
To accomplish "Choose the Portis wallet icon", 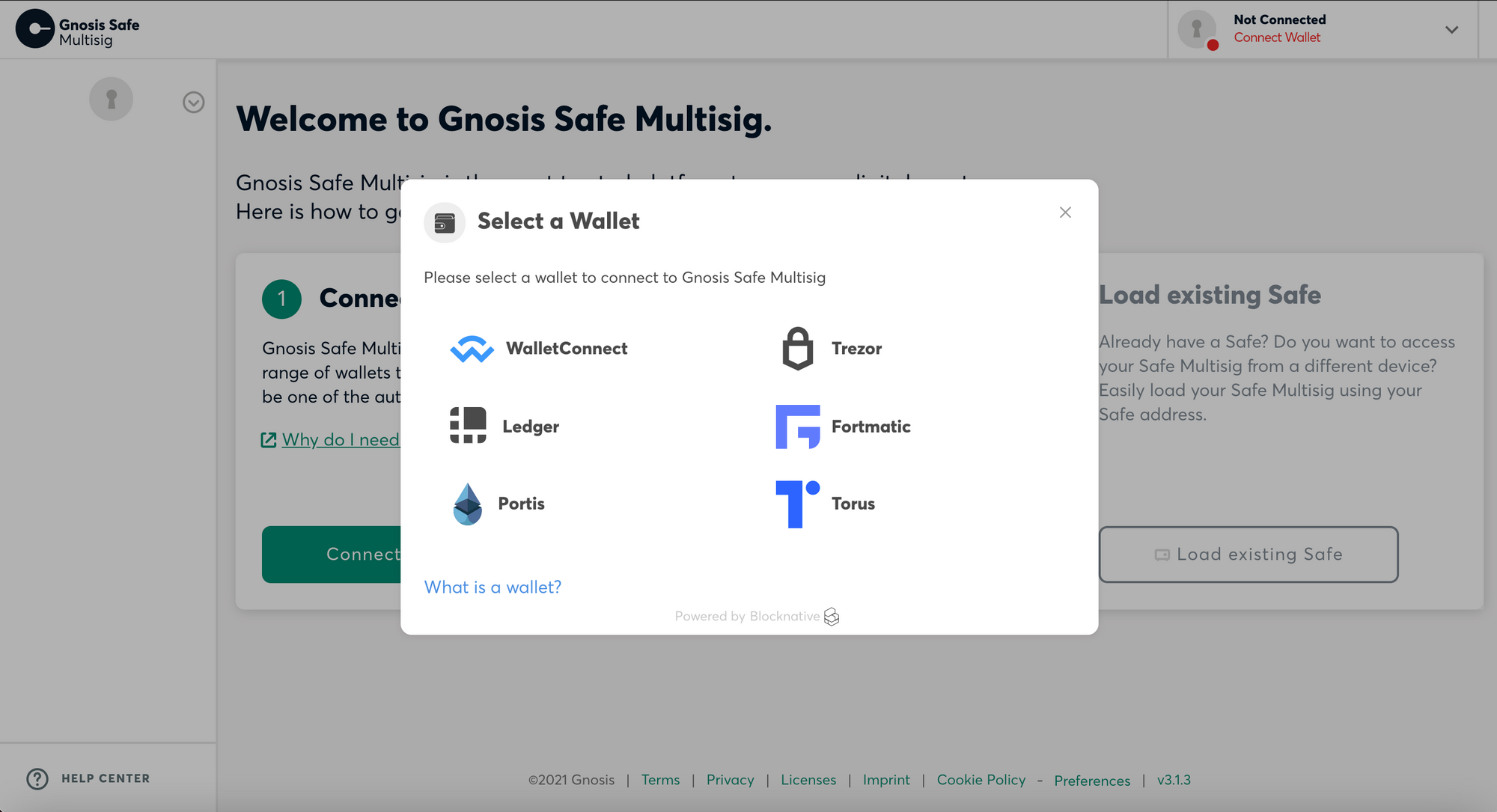I will (468, 504).
